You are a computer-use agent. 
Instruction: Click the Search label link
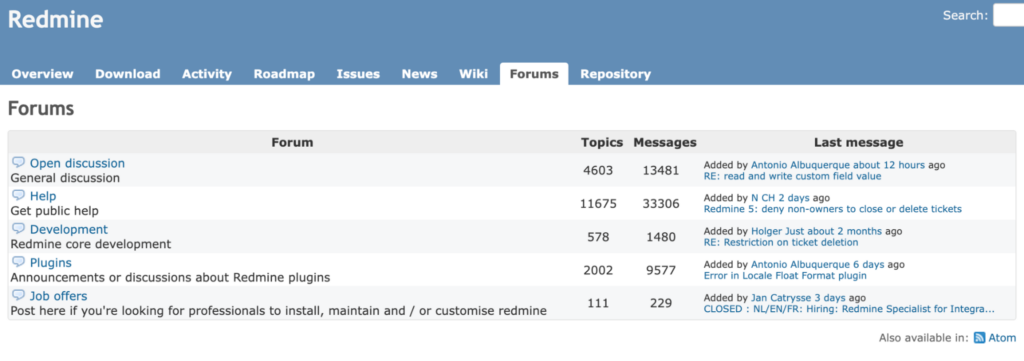pos(964,15)
